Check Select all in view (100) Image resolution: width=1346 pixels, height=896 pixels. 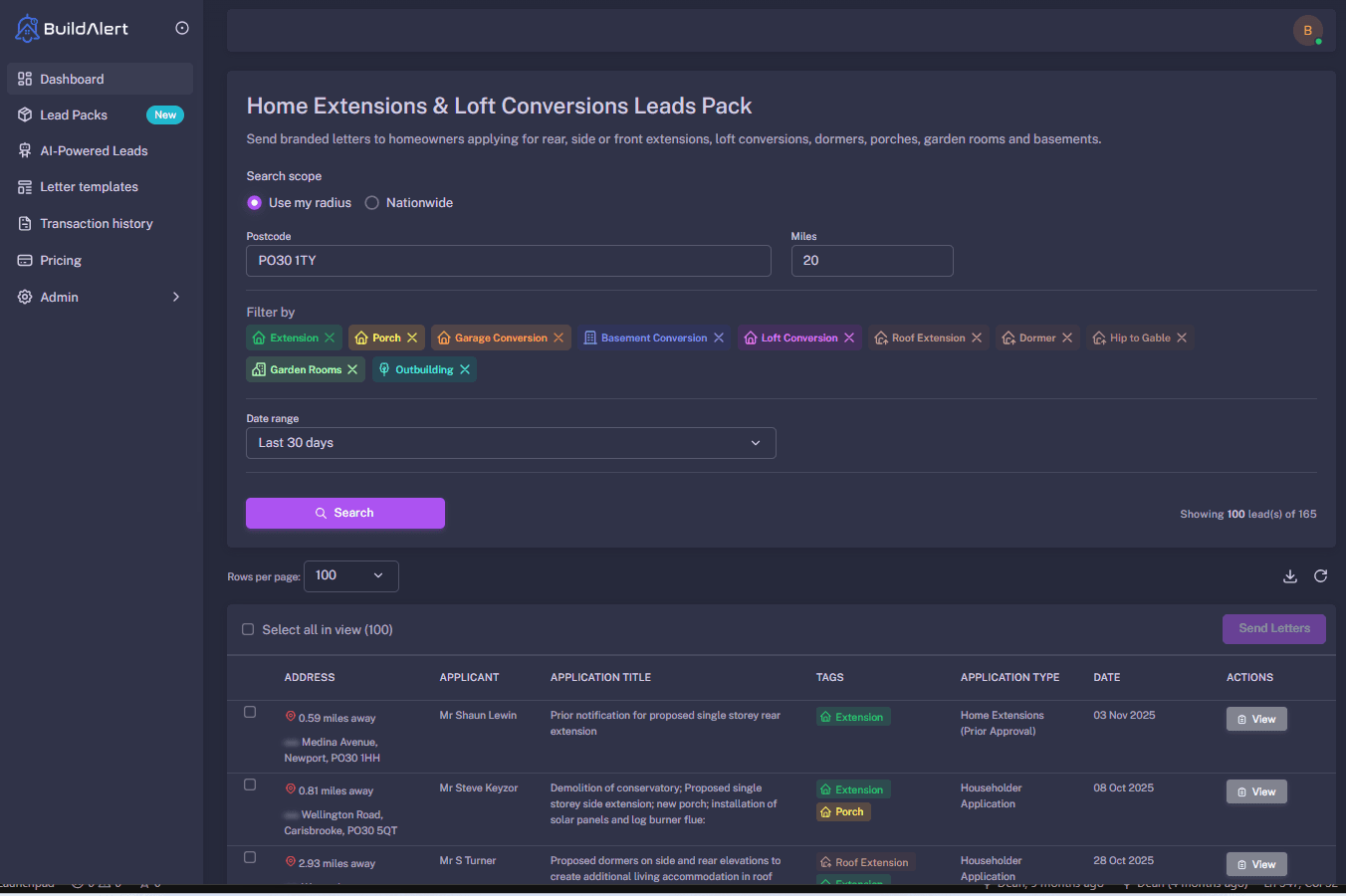(x=248, y=628)
